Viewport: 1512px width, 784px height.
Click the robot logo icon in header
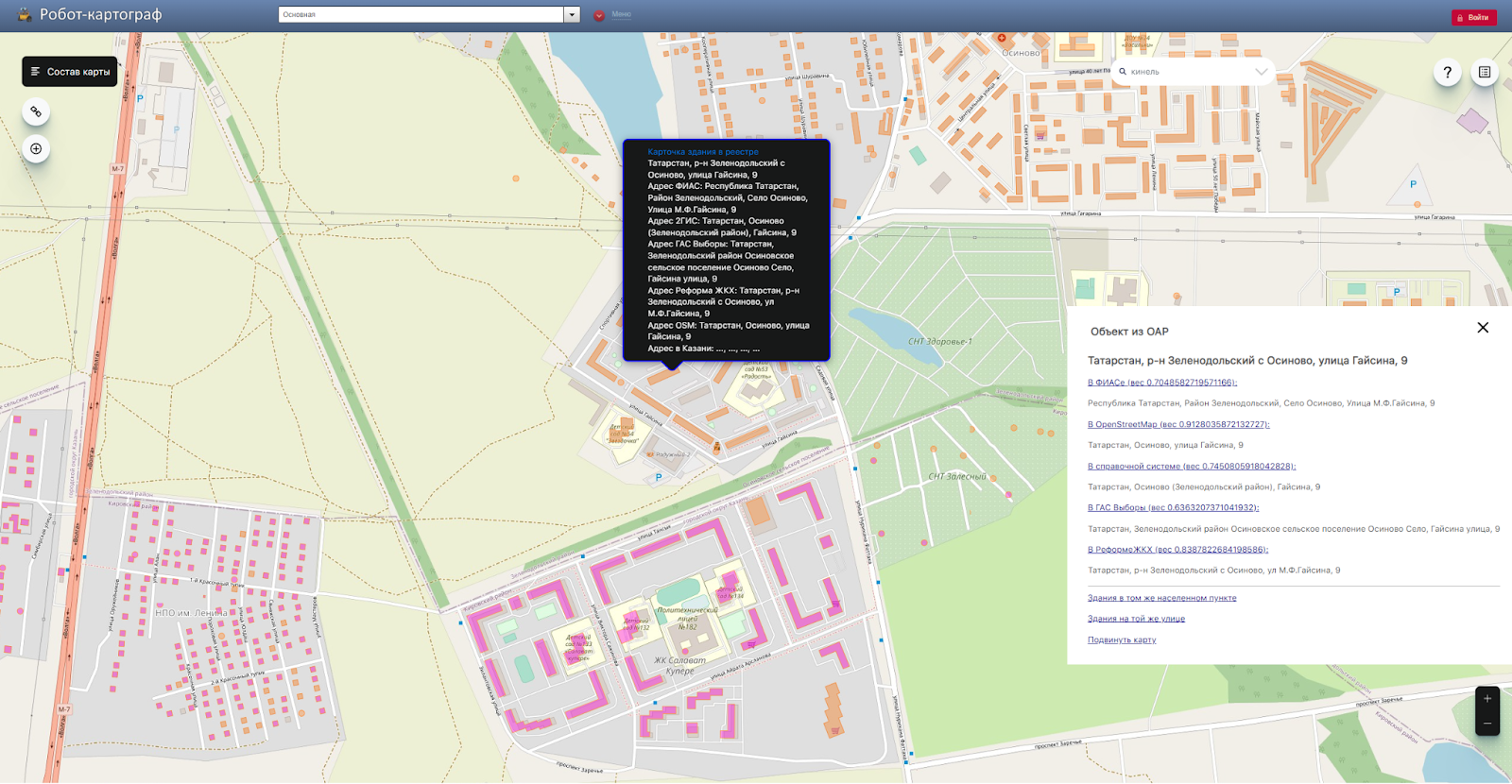click(25, 15)
